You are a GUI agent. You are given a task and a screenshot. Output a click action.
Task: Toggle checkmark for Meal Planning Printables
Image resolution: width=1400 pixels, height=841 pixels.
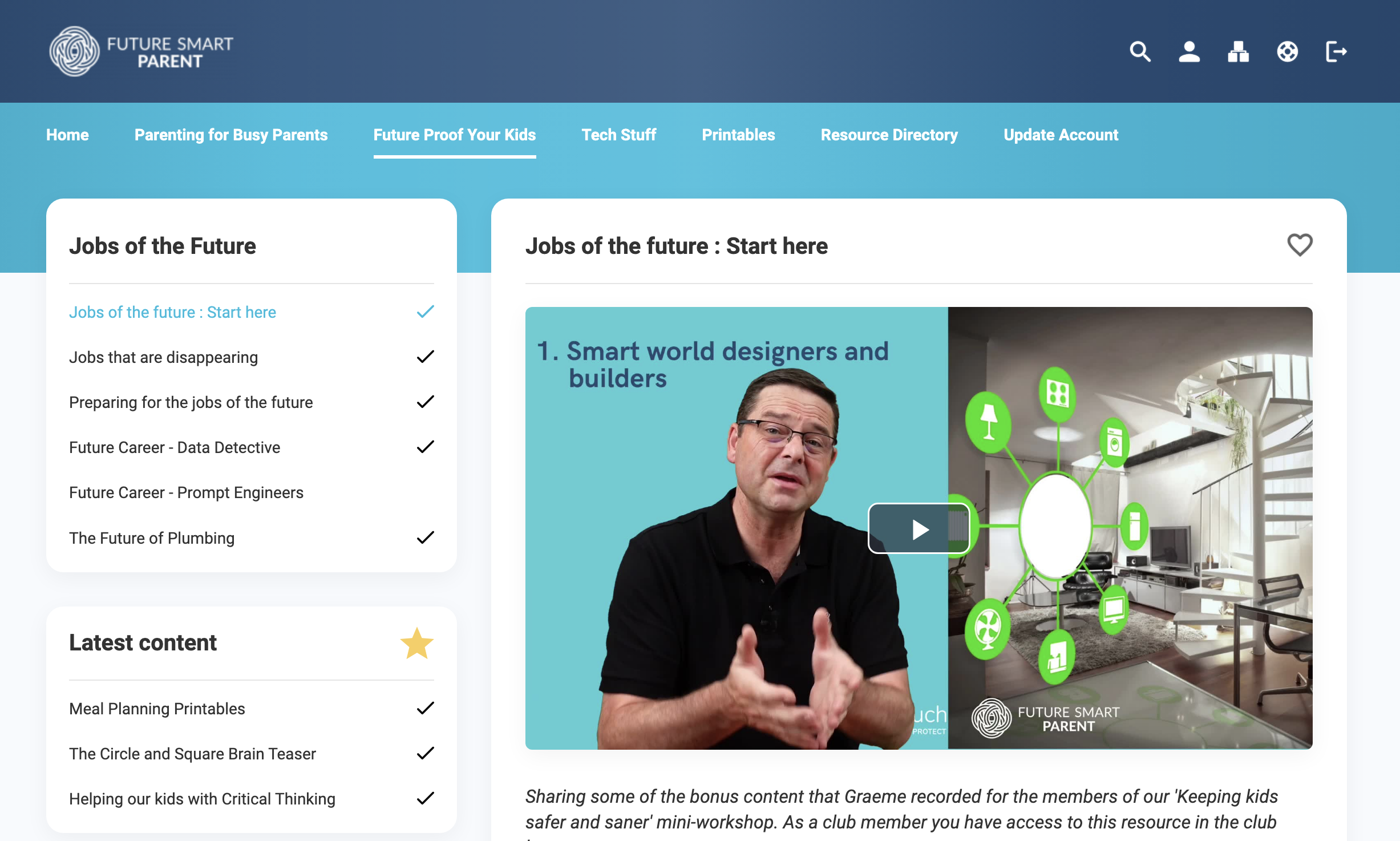(425, 708)
